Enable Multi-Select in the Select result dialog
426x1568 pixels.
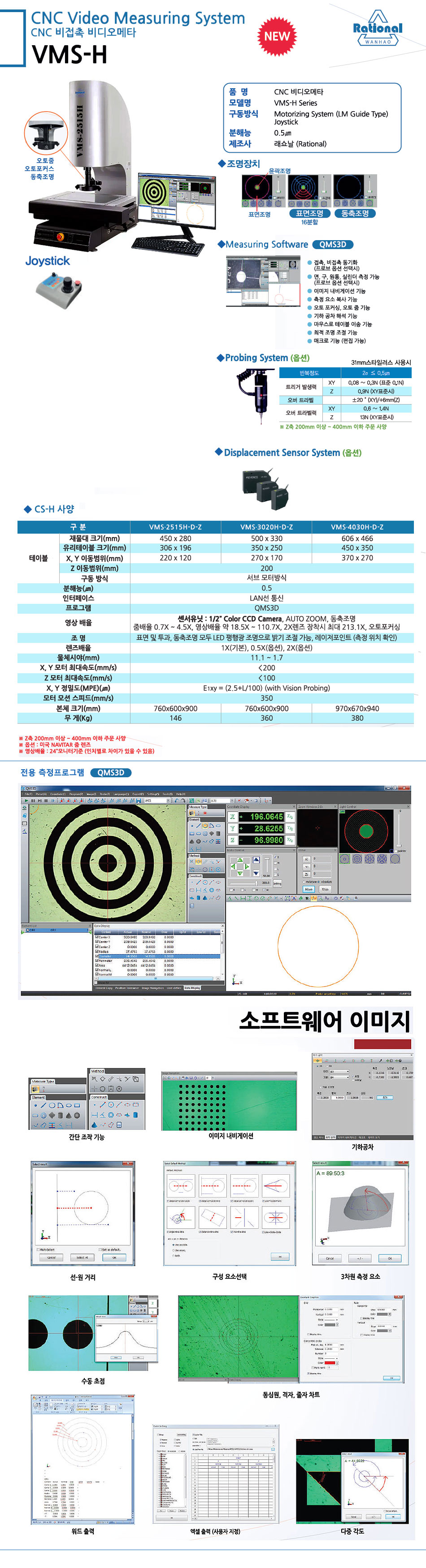click(38, 1249)
